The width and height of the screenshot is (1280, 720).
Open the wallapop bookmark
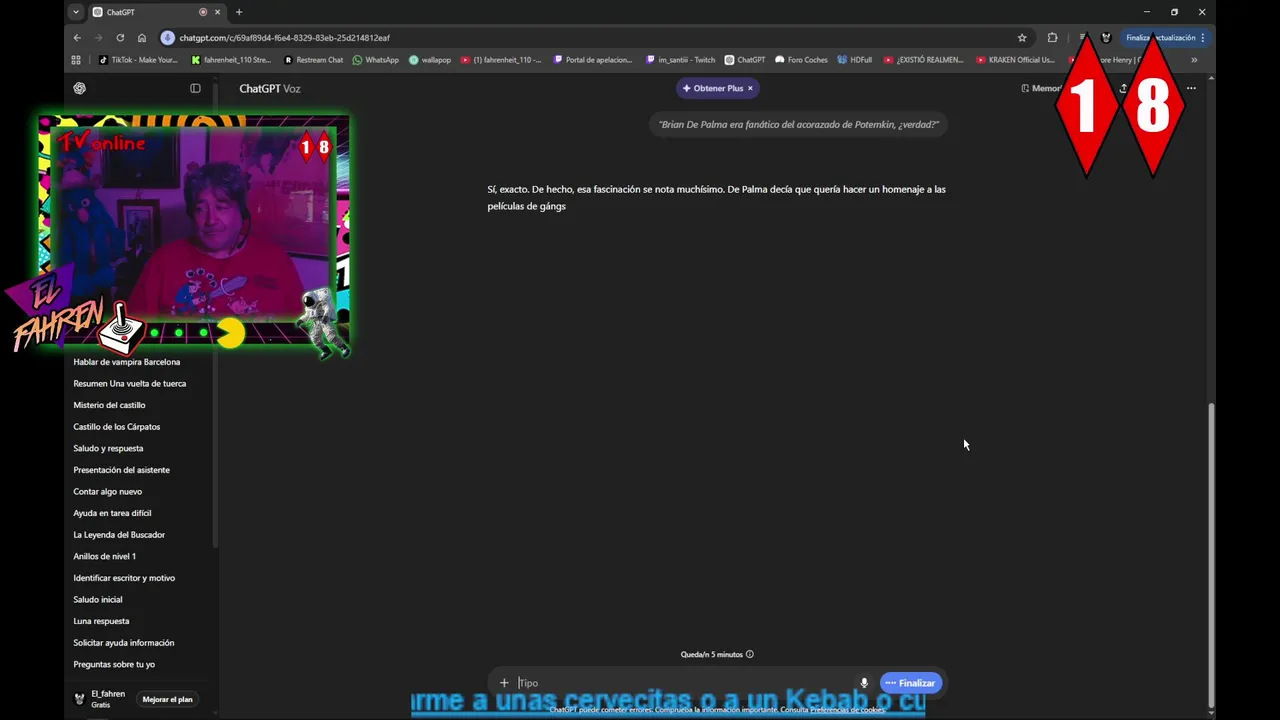click(x=430, y=60)
